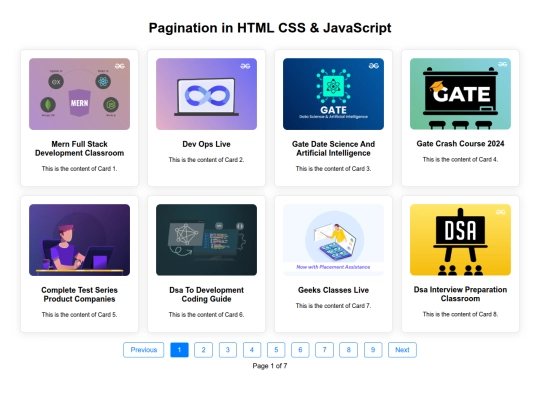Click the MongoDB leaf icon
The height and width of the screenshot is (405, 540).
click(48, 105)
